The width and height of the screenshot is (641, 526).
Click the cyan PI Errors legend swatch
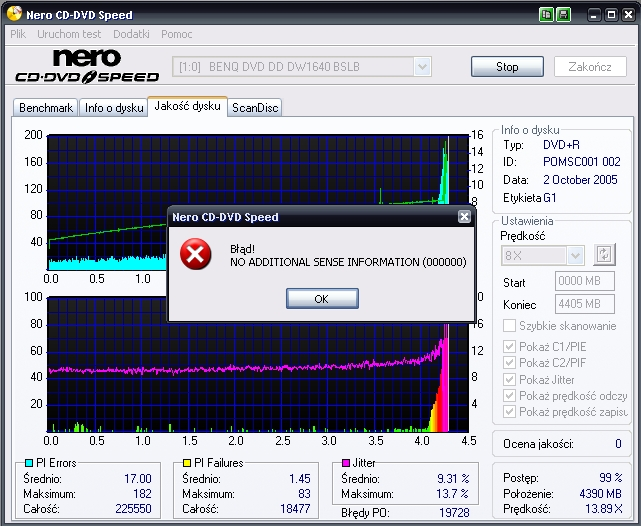[29, 463]
